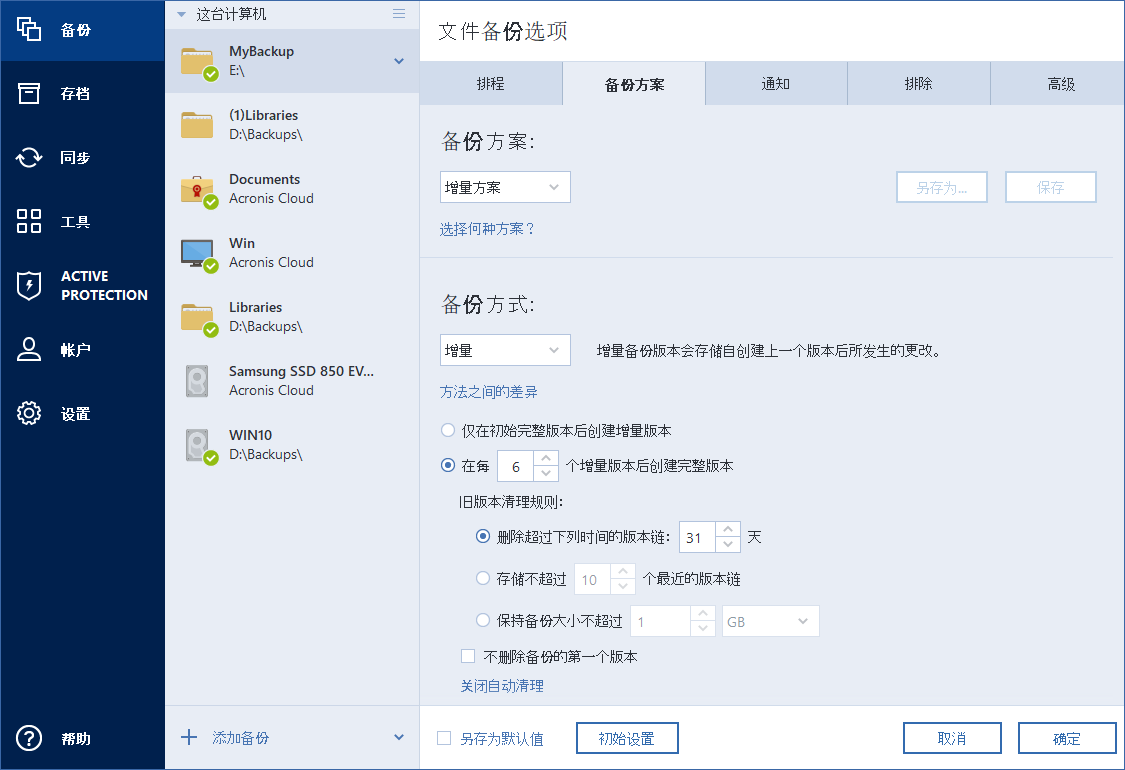Click the 初始设置 button
1125x770 pixels.
(x=627, y=738)
